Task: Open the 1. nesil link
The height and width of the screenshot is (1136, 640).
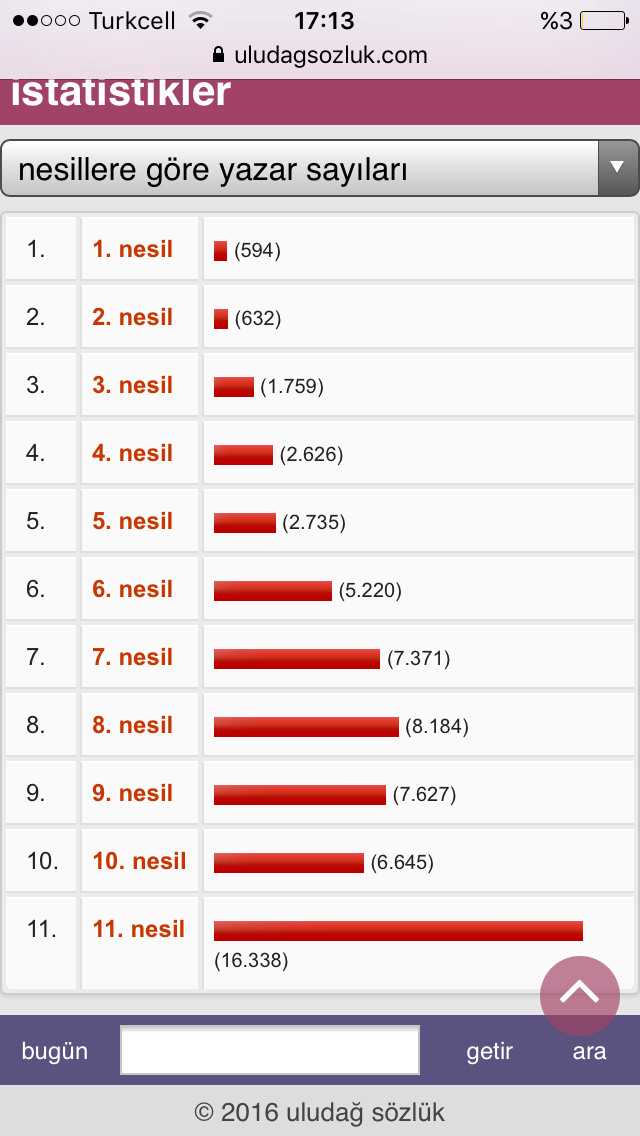Action: [x=133, y=249]
